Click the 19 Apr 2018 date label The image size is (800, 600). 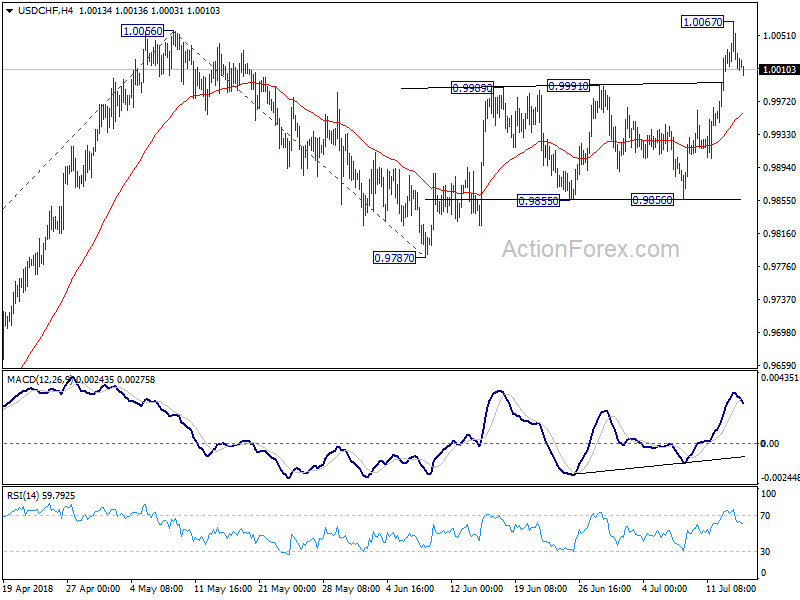click(28, 589)
